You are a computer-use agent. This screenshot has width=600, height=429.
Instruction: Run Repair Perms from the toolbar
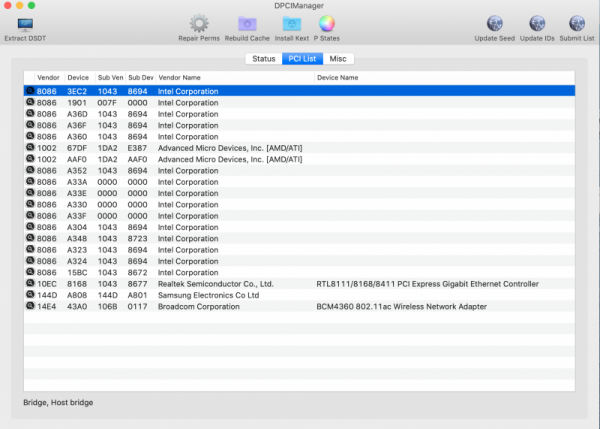coord(199,23)
